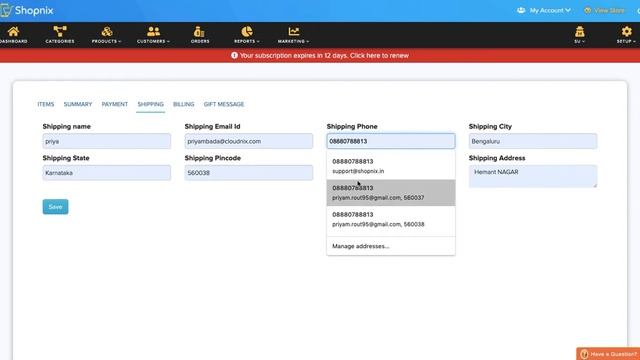Screen dimensions: 640x360
Task: Switch to the Summary tab
Action: click(78, 104)
